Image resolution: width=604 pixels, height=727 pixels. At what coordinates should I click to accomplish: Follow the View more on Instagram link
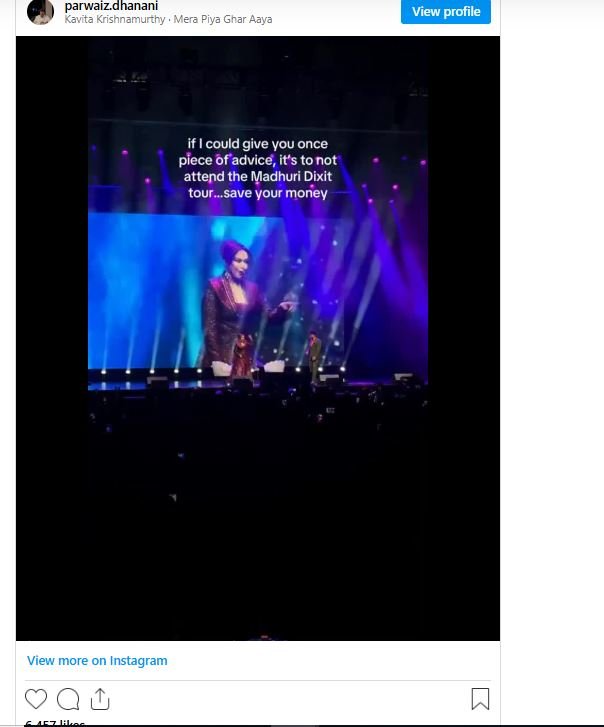pos(97,660)
